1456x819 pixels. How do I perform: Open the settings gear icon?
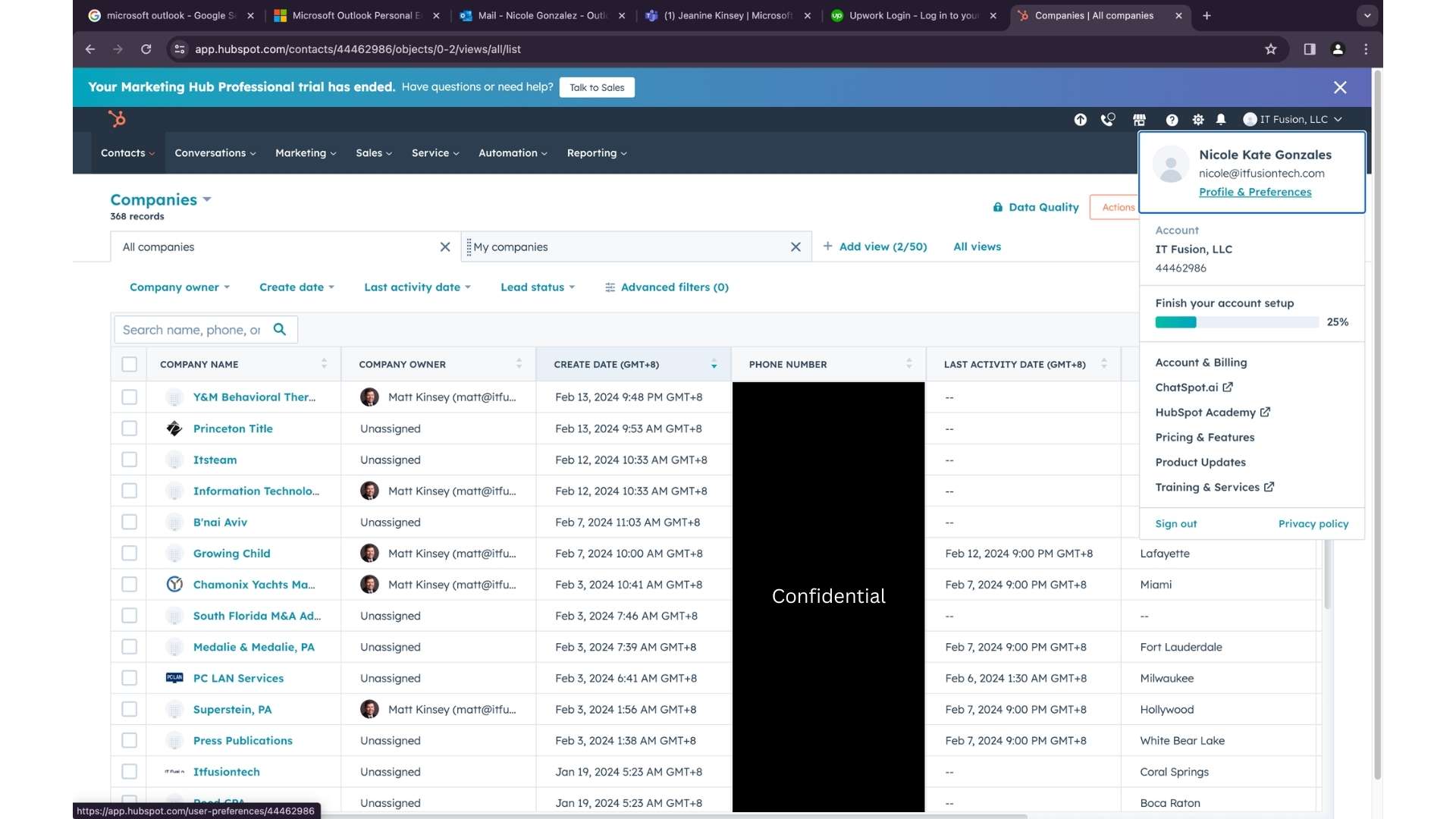click(1198, 120)
